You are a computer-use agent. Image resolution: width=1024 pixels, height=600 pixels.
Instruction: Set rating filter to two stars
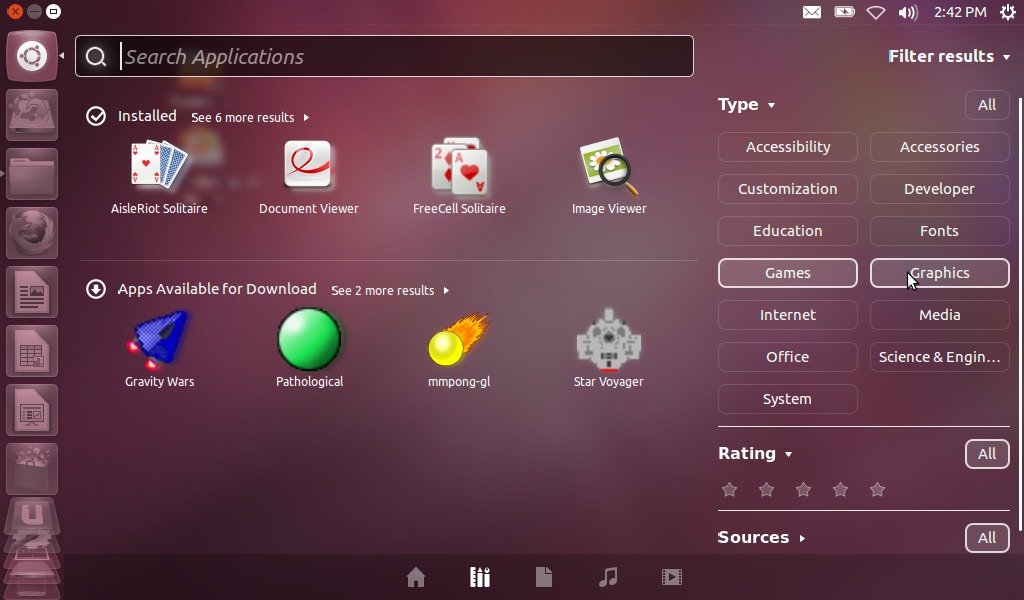point(766,489)
